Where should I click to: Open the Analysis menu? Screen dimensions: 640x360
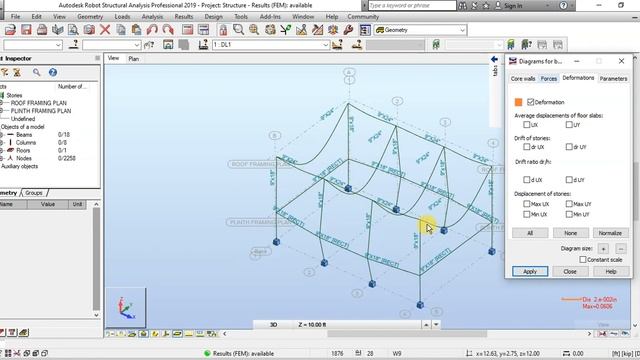[x=152, y=17]
